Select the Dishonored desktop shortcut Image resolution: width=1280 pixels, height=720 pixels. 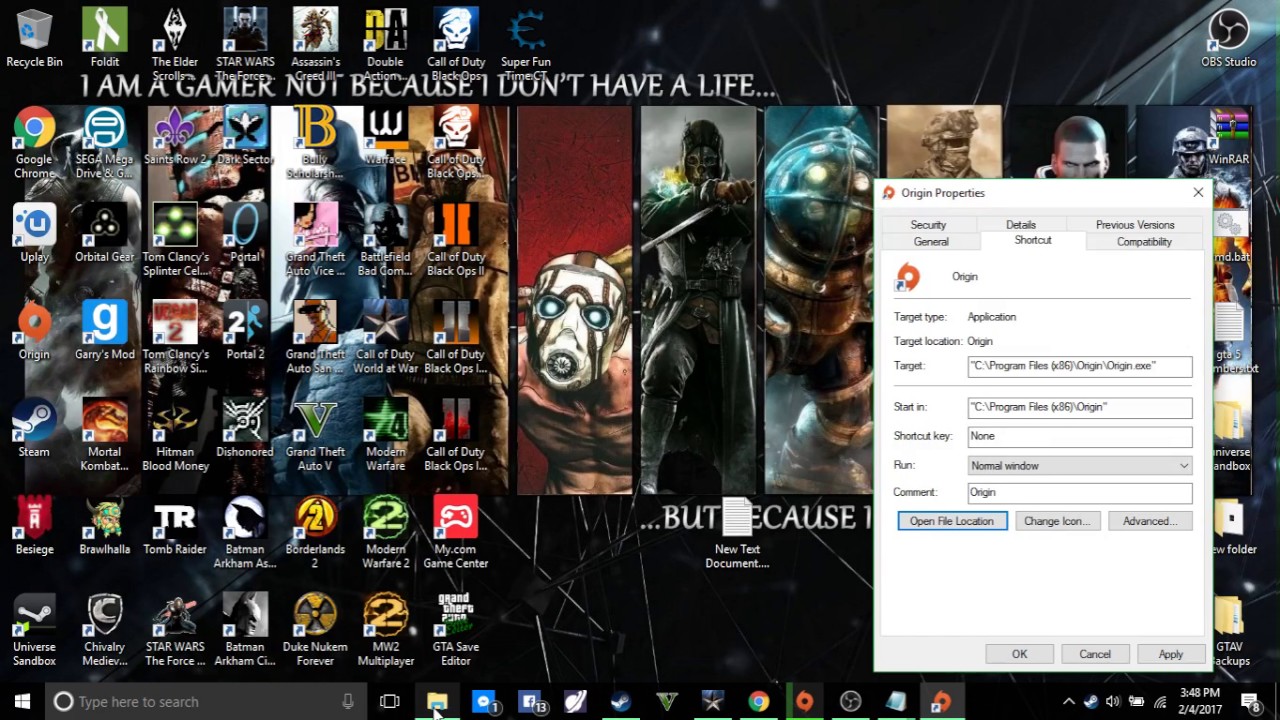(x=245, y=430)
